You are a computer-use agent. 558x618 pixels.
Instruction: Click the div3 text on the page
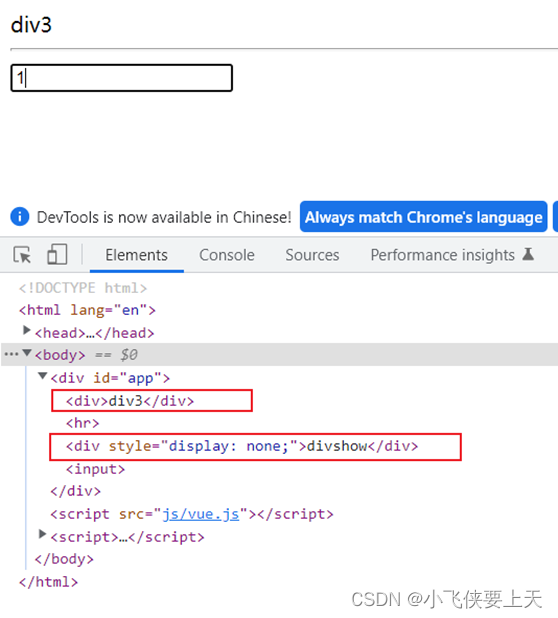(x=31, y=25)
